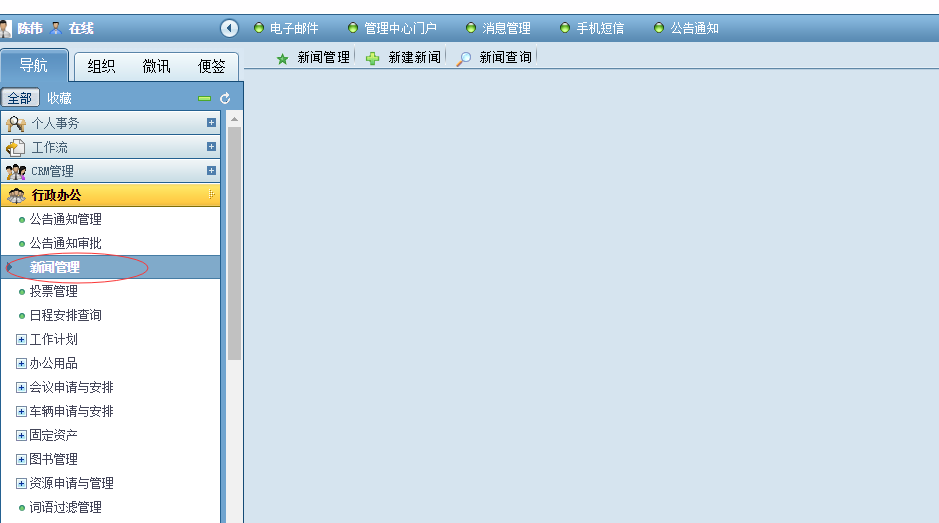Click the 工作流 workflow icon
The image size is (939, 523).
(x=16, y=147)
